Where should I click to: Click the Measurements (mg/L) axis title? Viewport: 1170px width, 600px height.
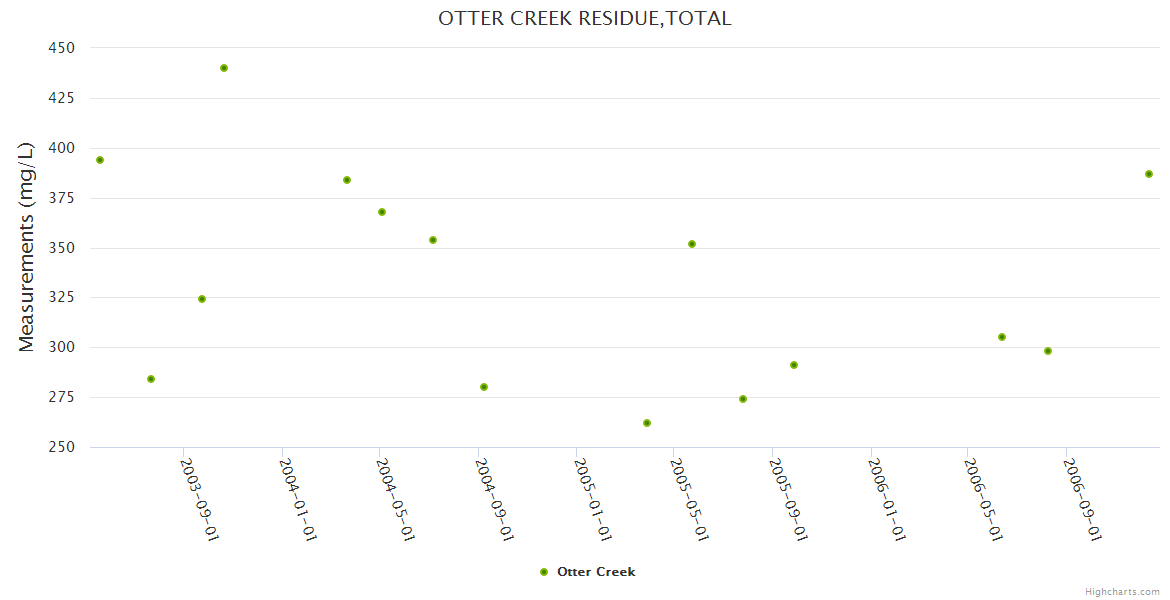27,246
